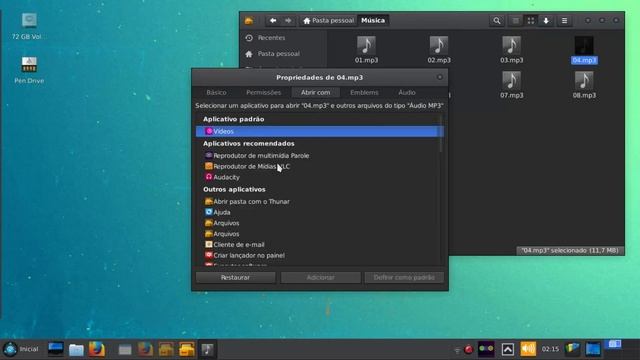Switch file manager to list view
This screenshot has height=360, width=640.
516,20
